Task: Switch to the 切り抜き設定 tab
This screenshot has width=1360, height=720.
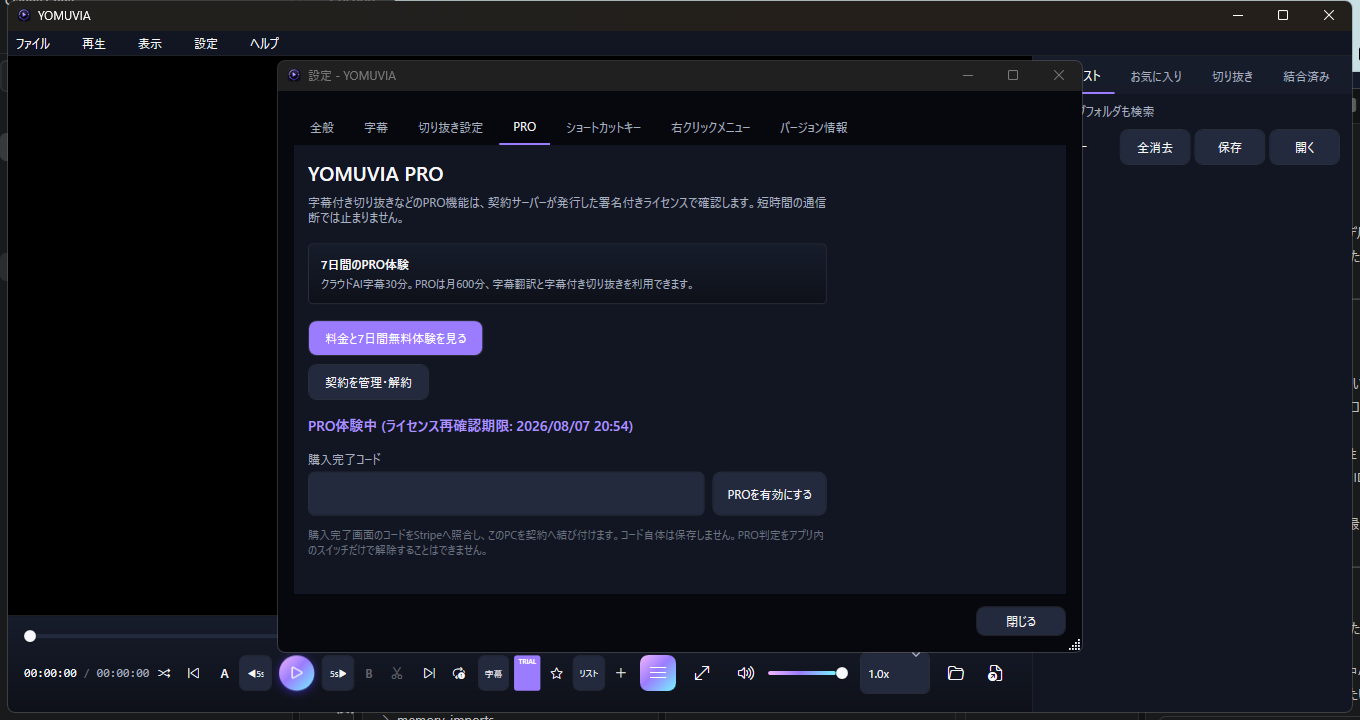Action: (450, 127)
